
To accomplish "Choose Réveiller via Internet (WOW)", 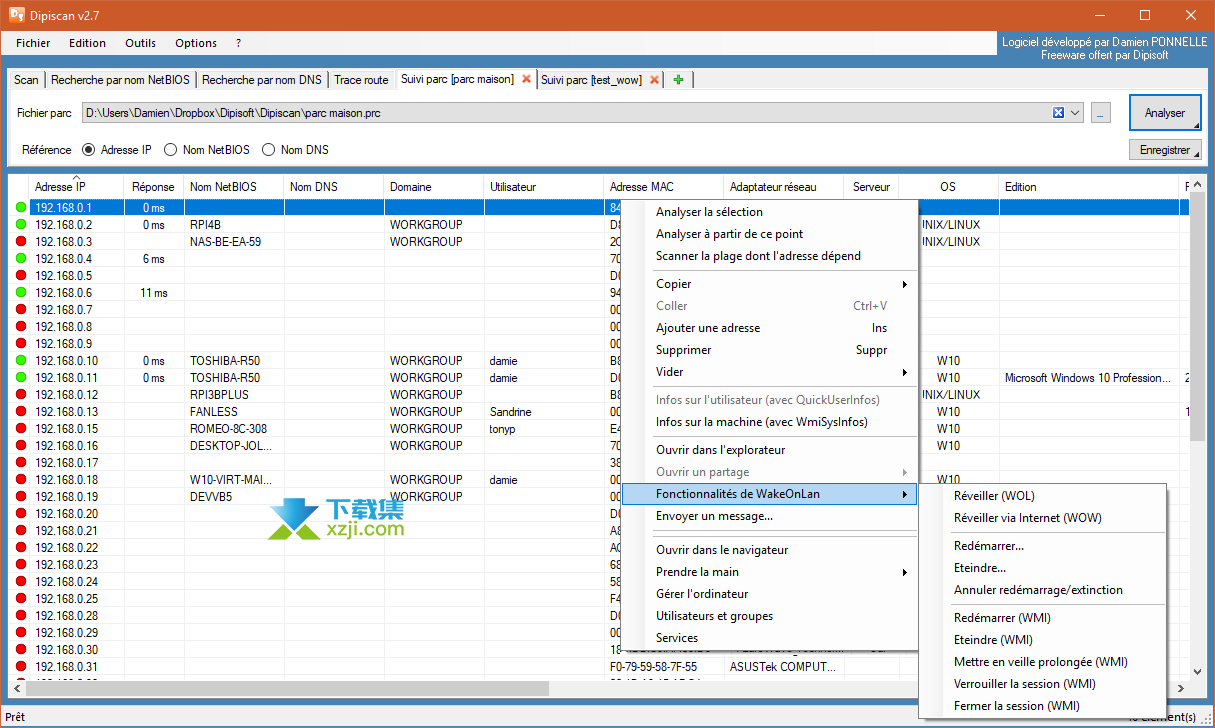I will click(1043, 518).
